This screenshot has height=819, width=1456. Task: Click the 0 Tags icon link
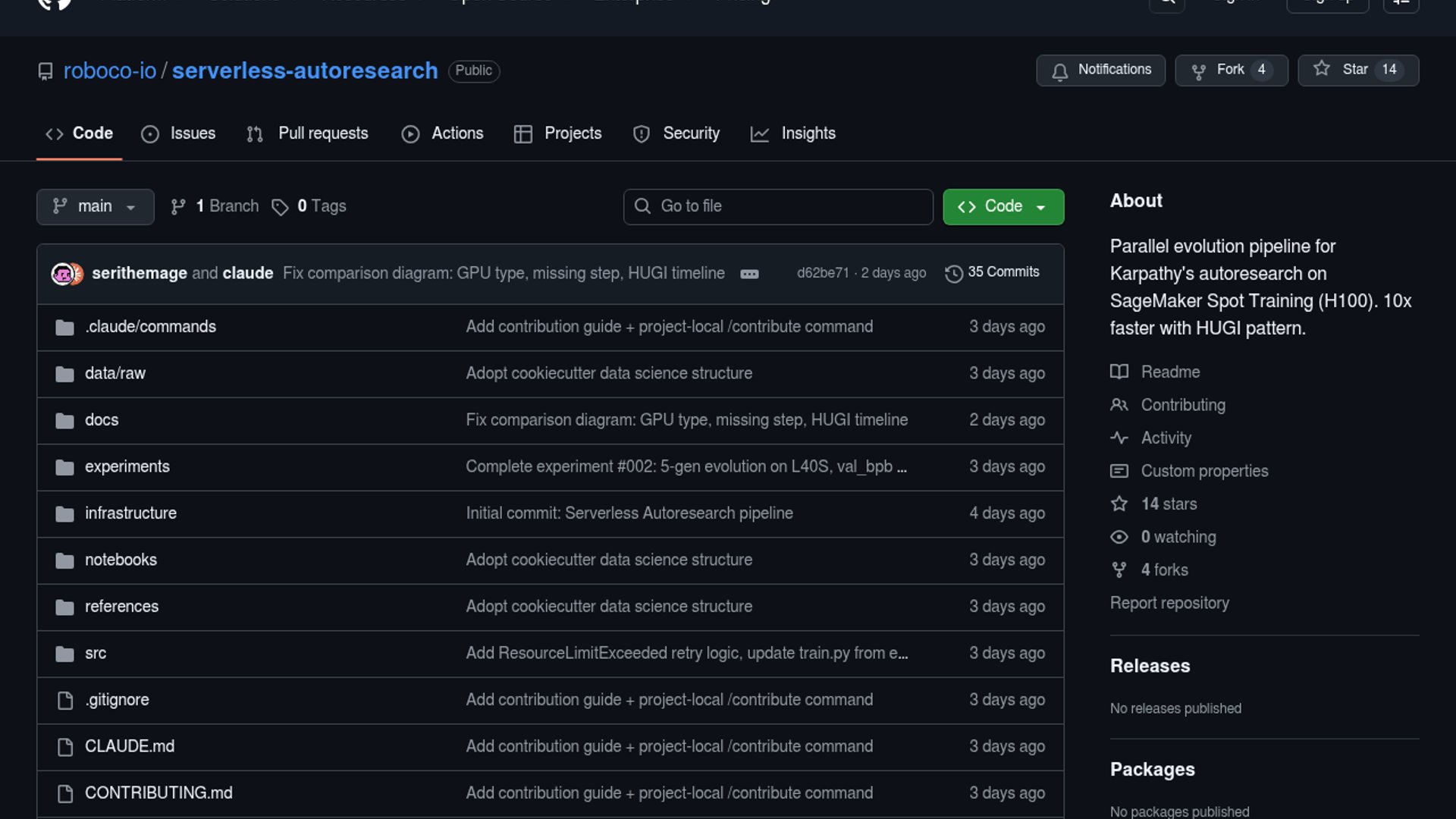(309, 206)
